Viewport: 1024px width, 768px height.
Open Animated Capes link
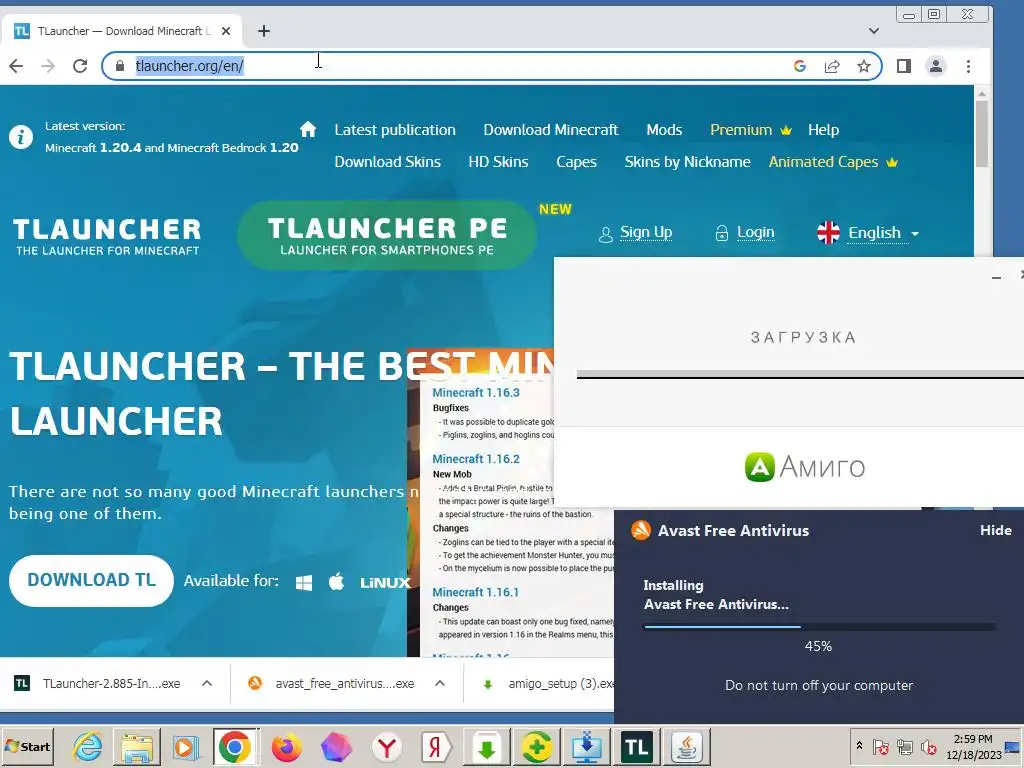pos(833,162)
